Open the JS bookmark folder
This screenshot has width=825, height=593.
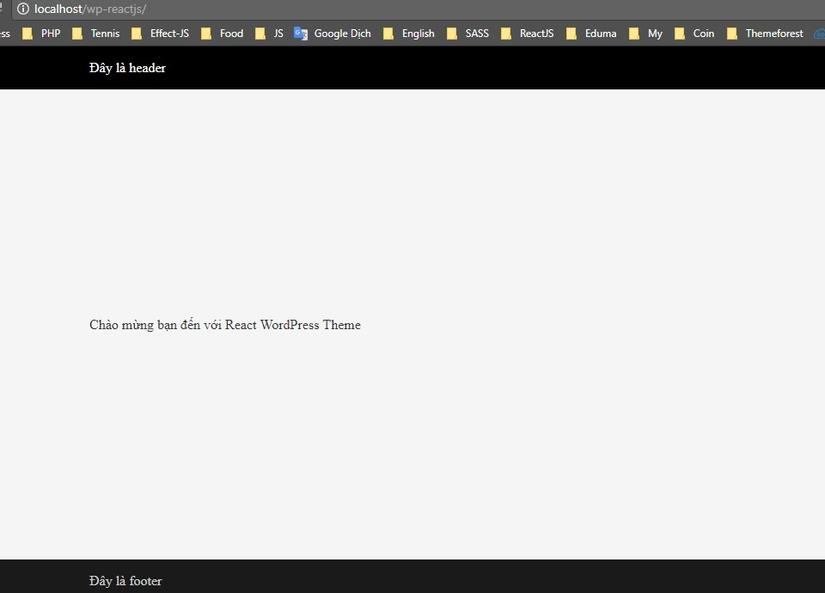[269, 33]
